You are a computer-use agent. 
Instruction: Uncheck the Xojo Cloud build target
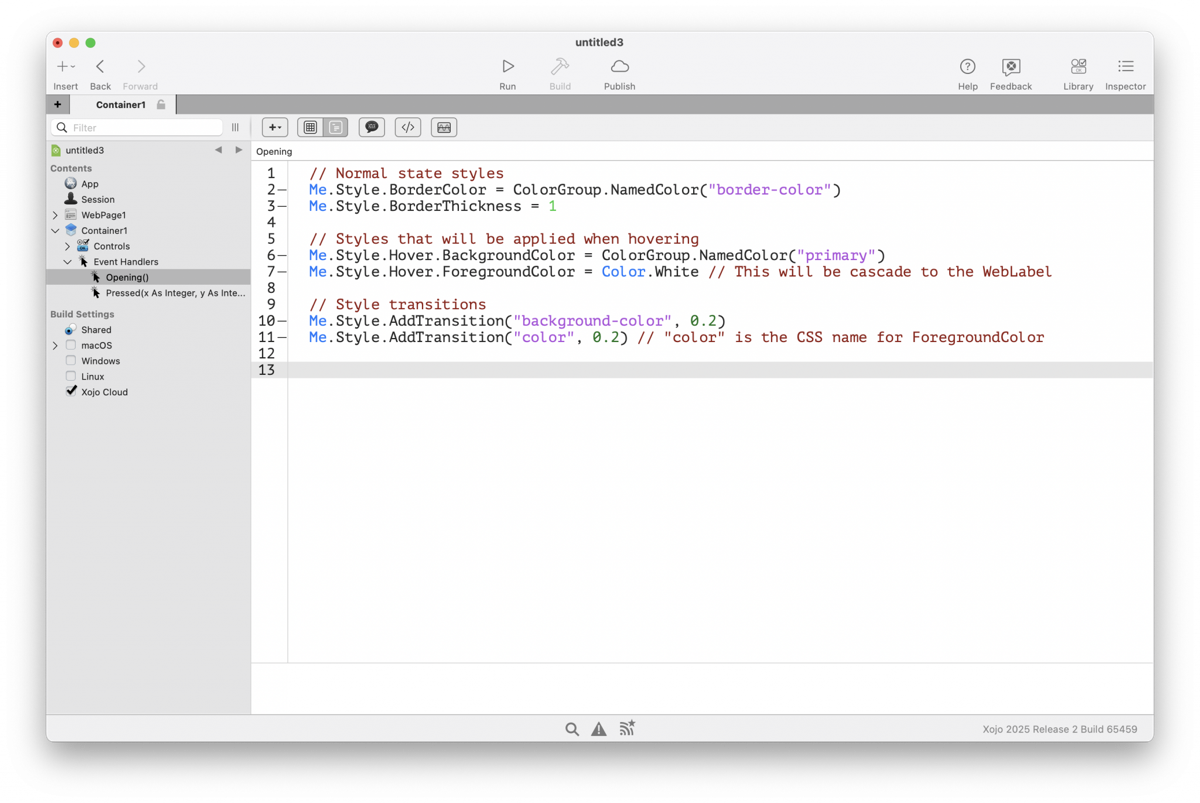pos(71,392)
